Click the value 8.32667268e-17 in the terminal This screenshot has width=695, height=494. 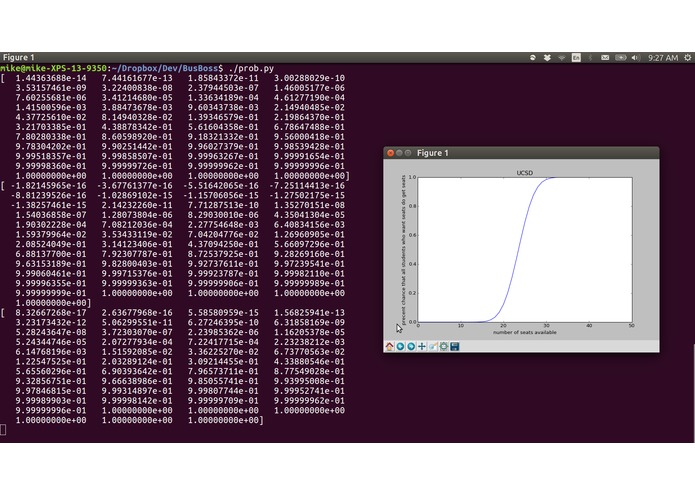click(51, 313)
